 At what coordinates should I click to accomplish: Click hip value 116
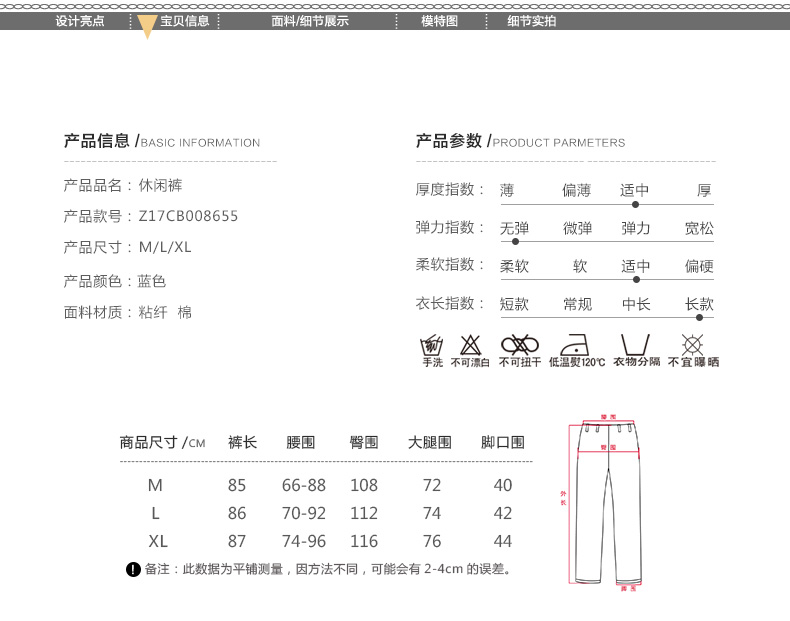364,541
